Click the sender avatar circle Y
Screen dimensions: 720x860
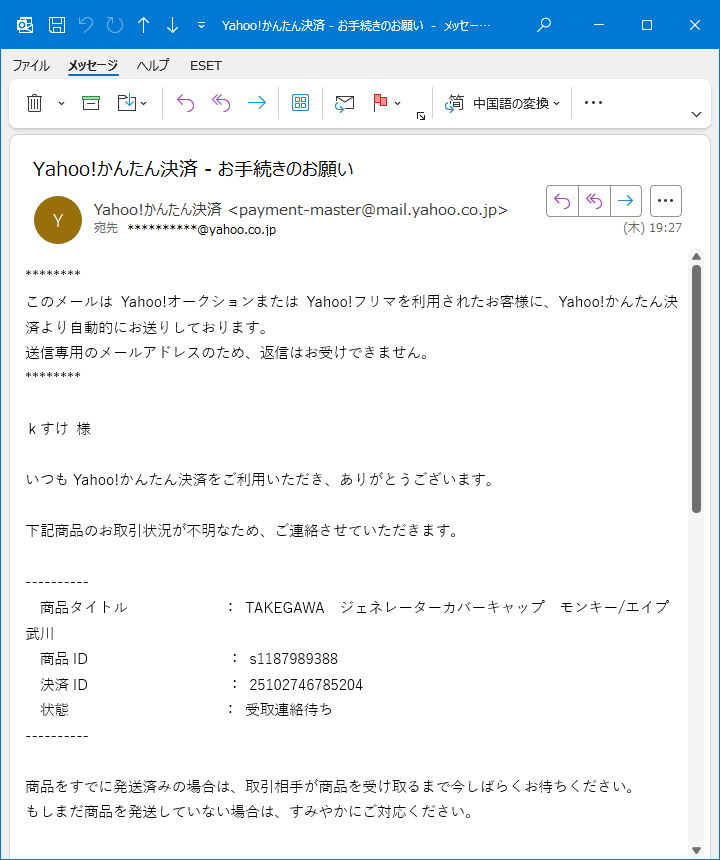(x=58, y=220)
